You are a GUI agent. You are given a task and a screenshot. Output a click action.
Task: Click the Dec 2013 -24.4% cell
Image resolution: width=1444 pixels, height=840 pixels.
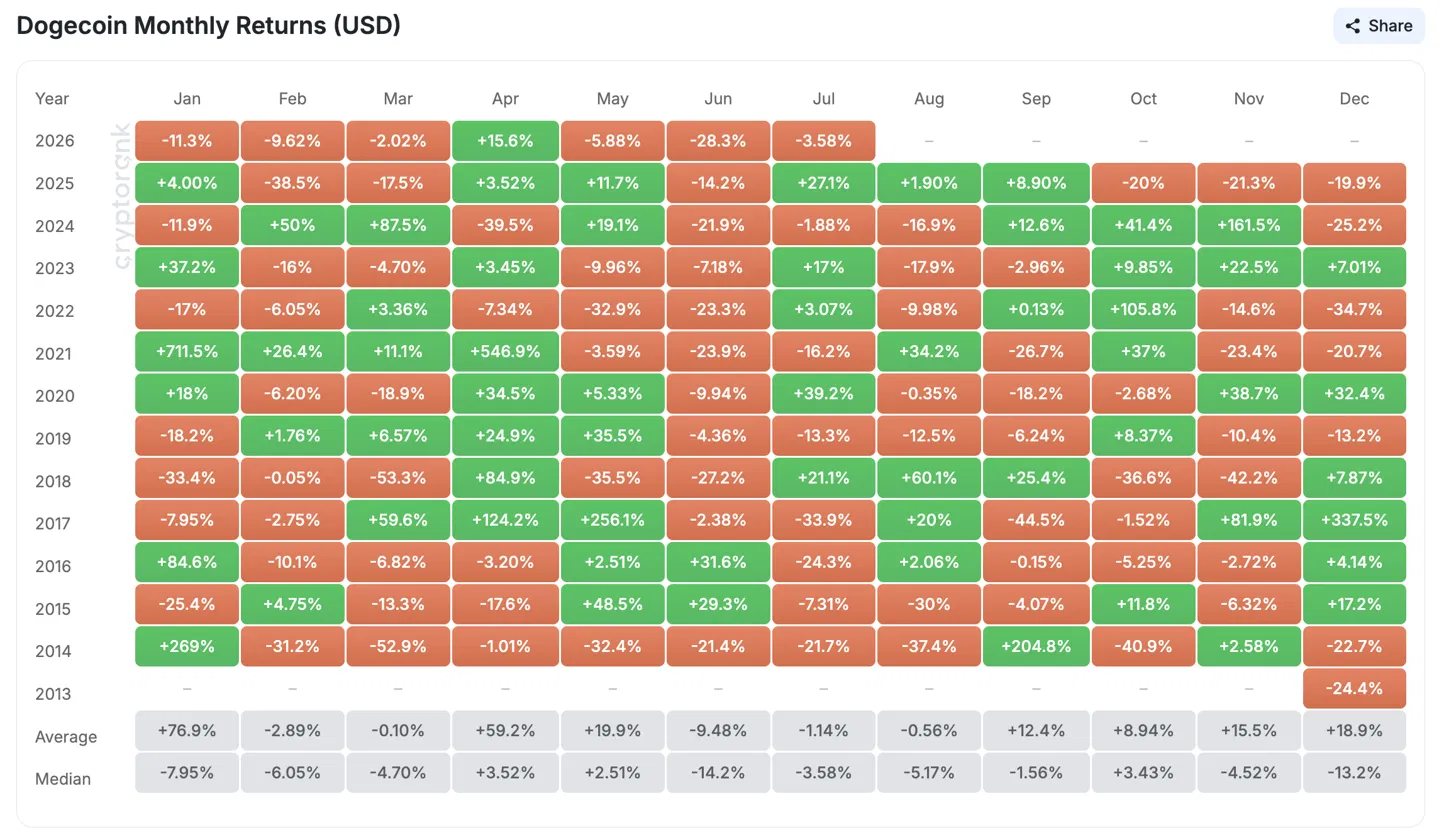[1354, 688]
